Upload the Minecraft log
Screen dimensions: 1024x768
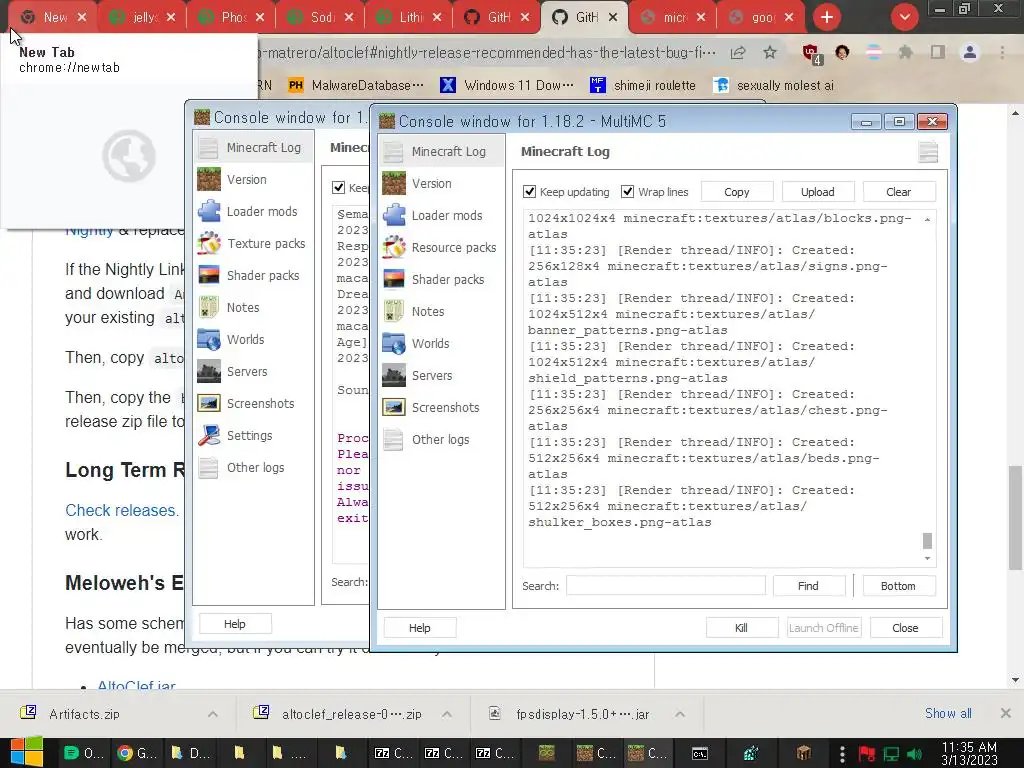[x=818, y=192]
